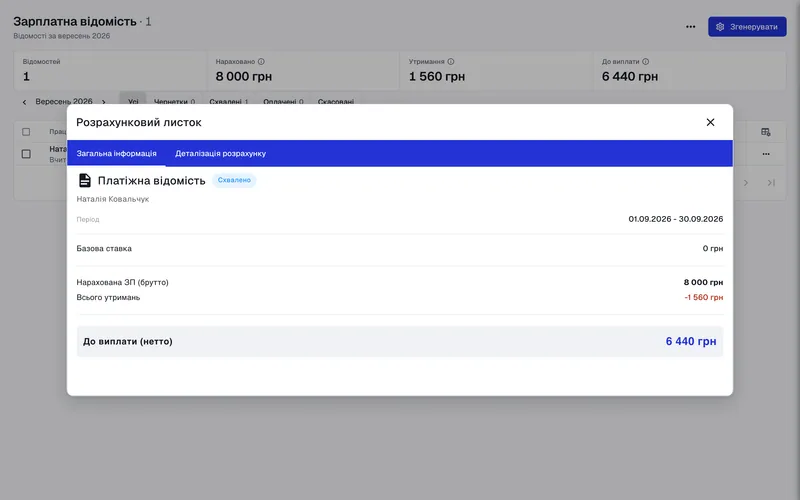Click the Відомостей summary card
Viewport: 800px width, 500px height.
pos(110,70)
